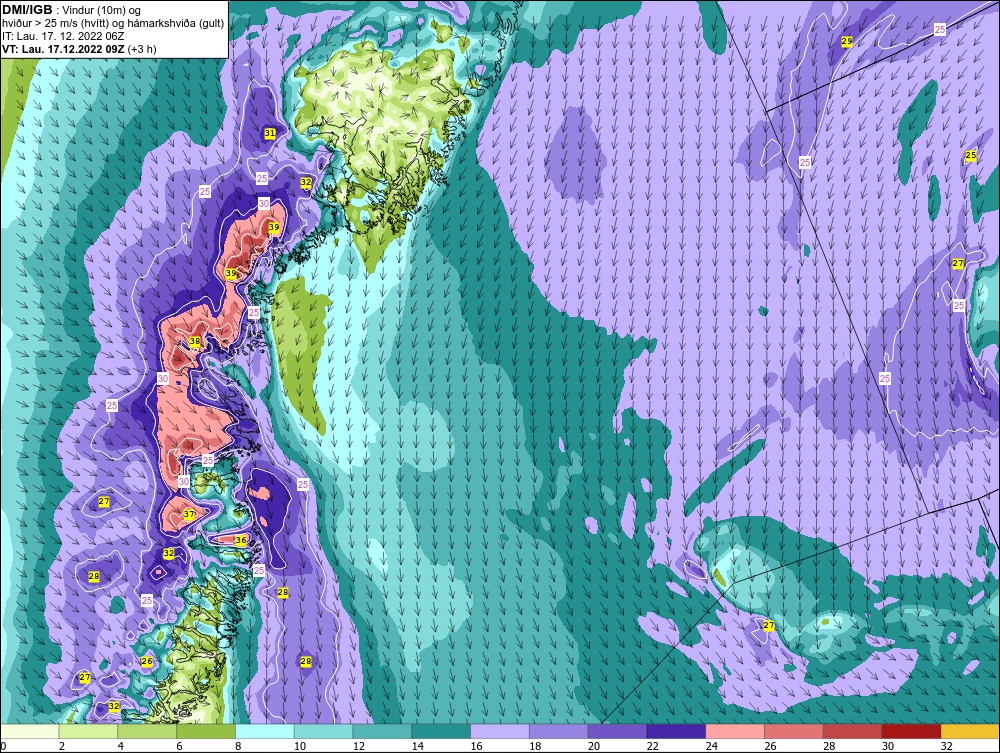The width and height of the screenshot is (1000, 753).
Task: Pick the 8–10 m/s light cyan legend swatch
Action: (x=265, y=731)
